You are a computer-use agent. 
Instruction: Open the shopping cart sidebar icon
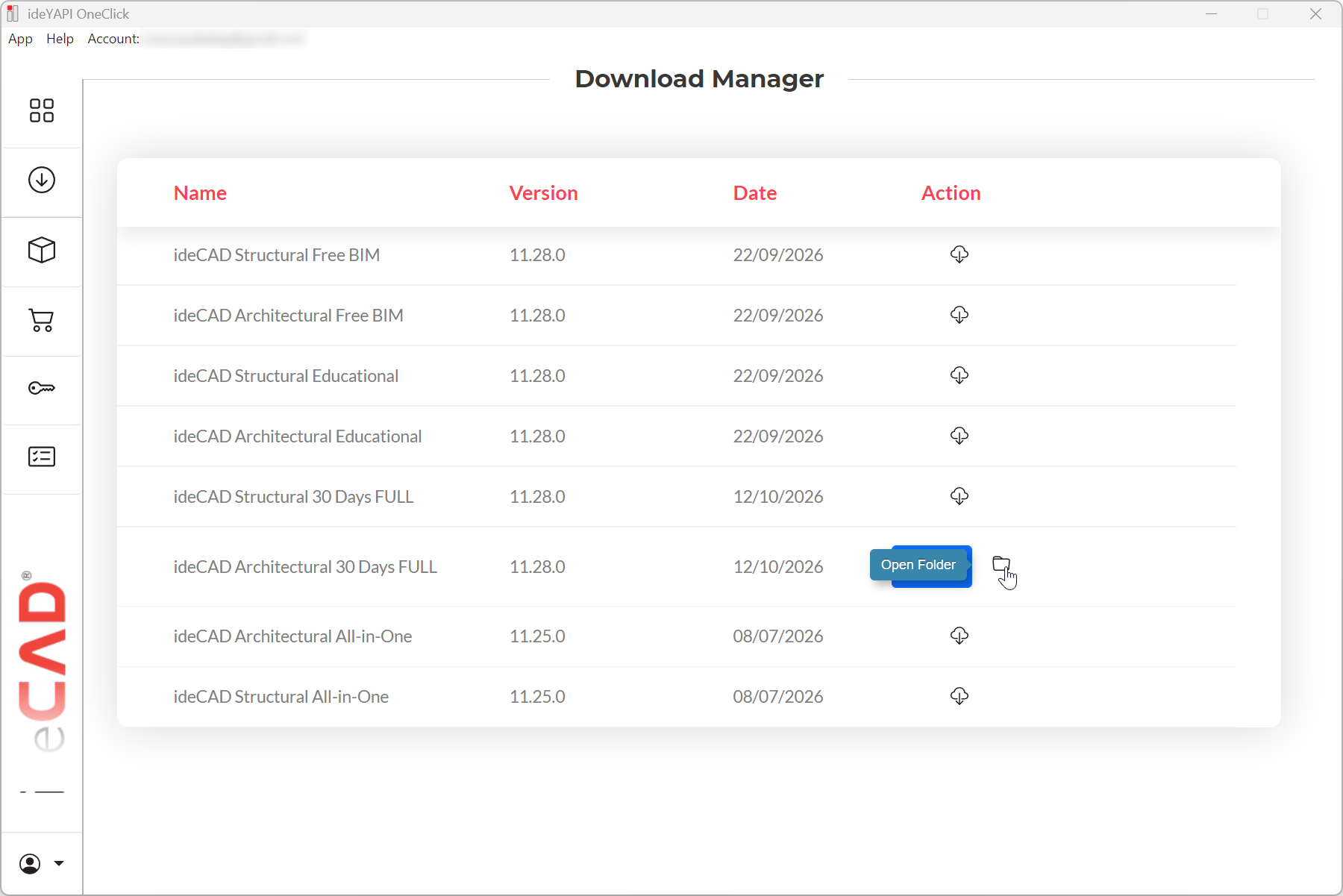coord(42,320)
